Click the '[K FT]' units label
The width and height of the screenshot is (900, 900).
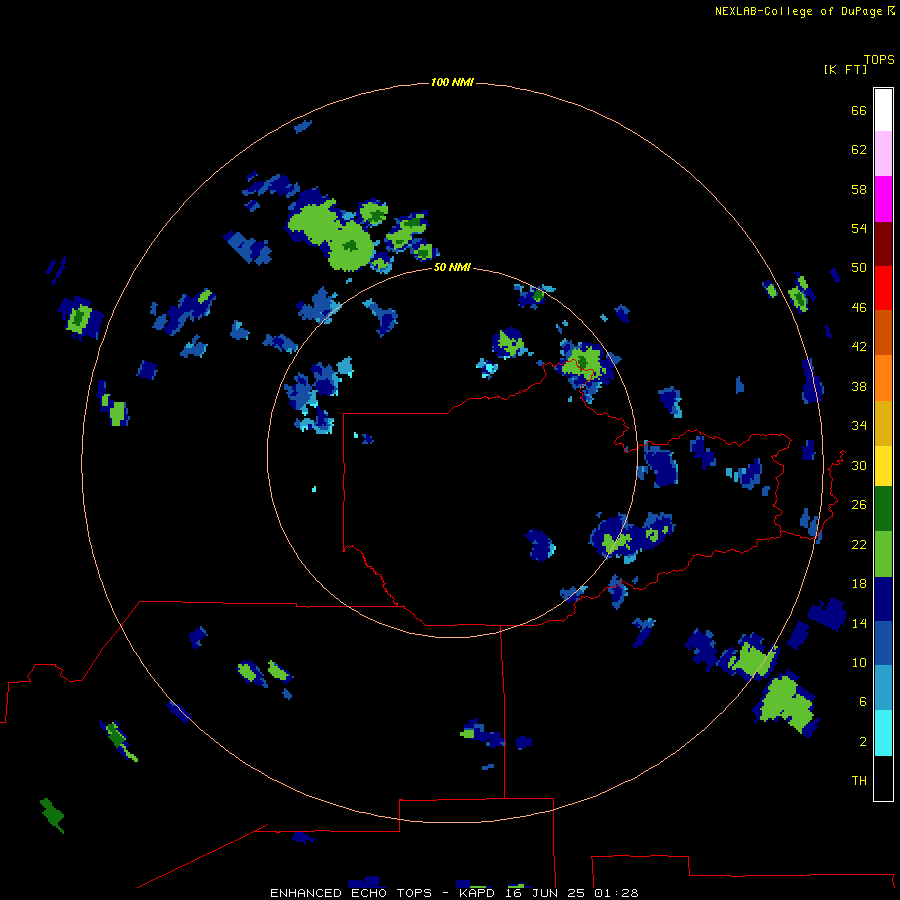(x=845, y=70)
